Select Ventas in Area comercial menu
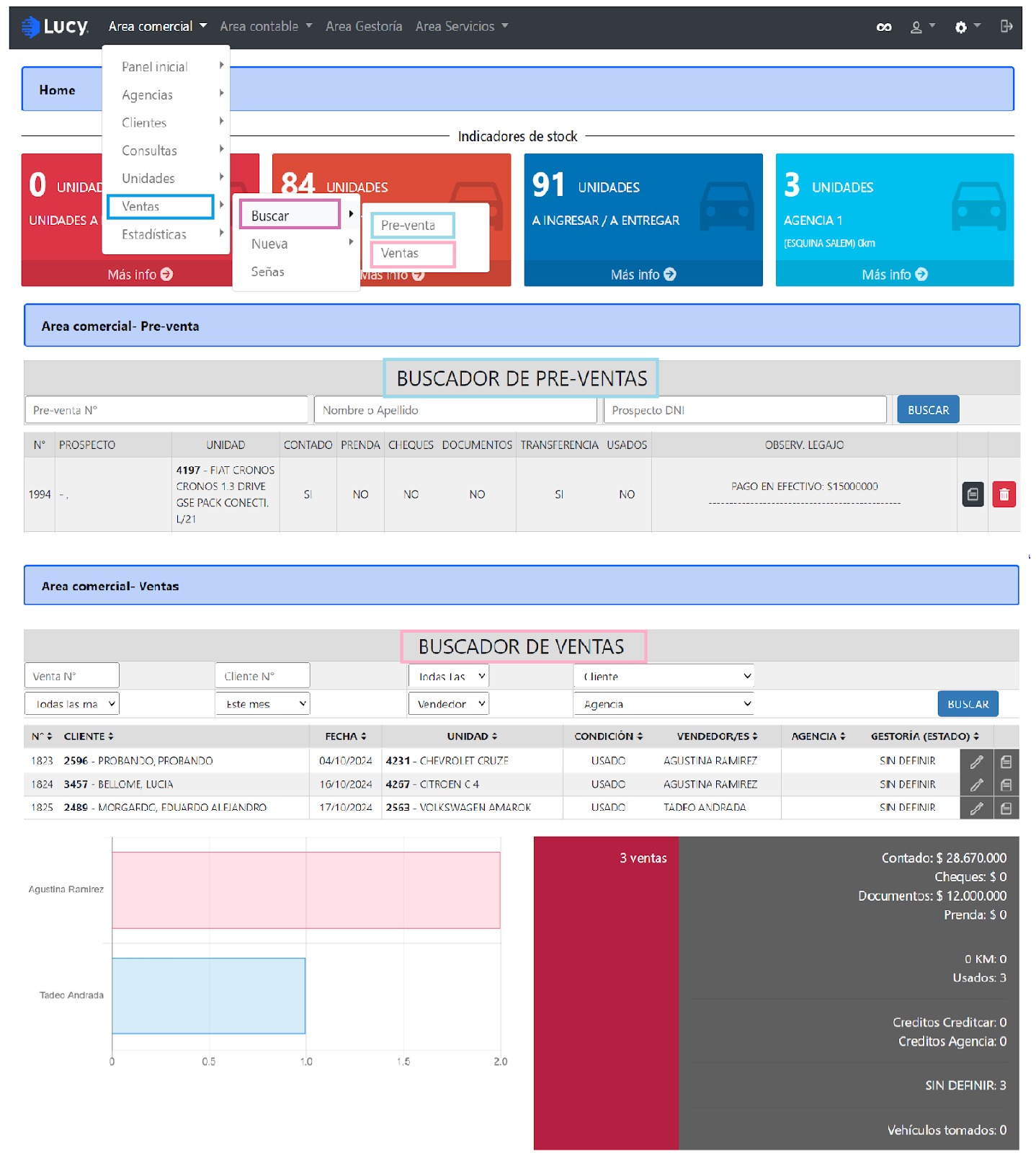The height and width of the screenshot is (1153, 1036). 161,206
